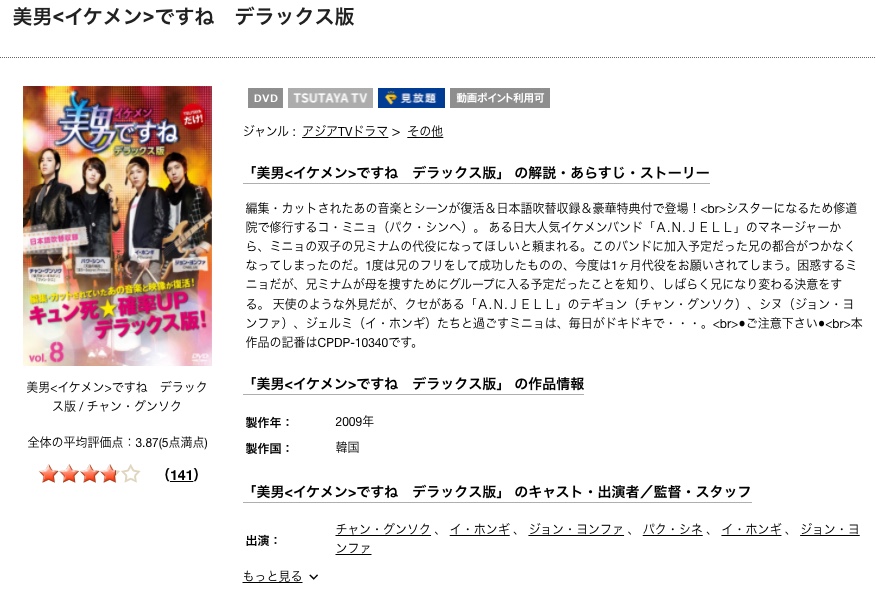Expand cast list with もっと見る chevron
This screenshot has height=600, width=876.
point(313,577)
